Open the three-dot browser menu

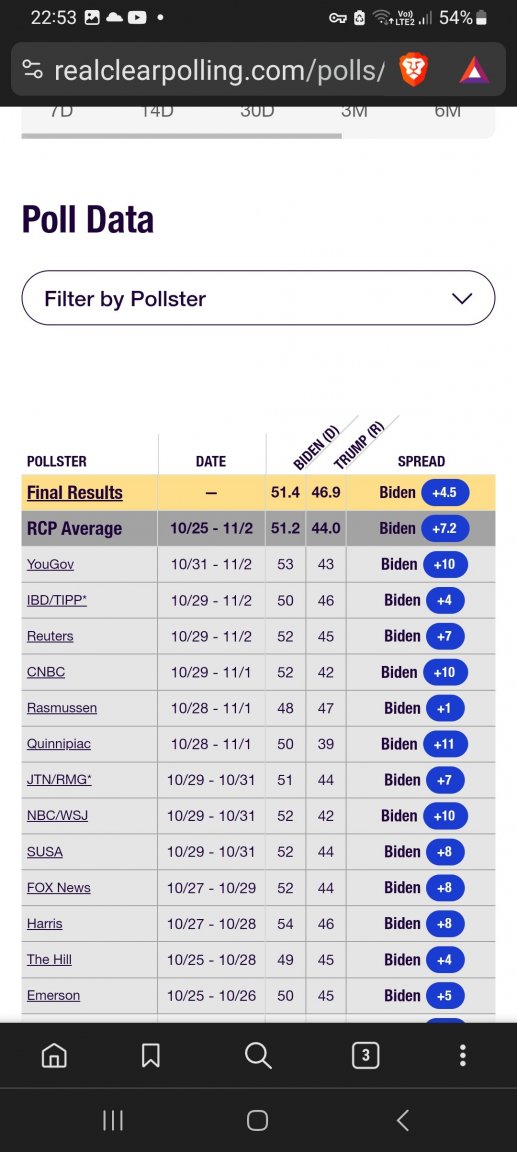pyautogui.click(x=462, y=1055)
